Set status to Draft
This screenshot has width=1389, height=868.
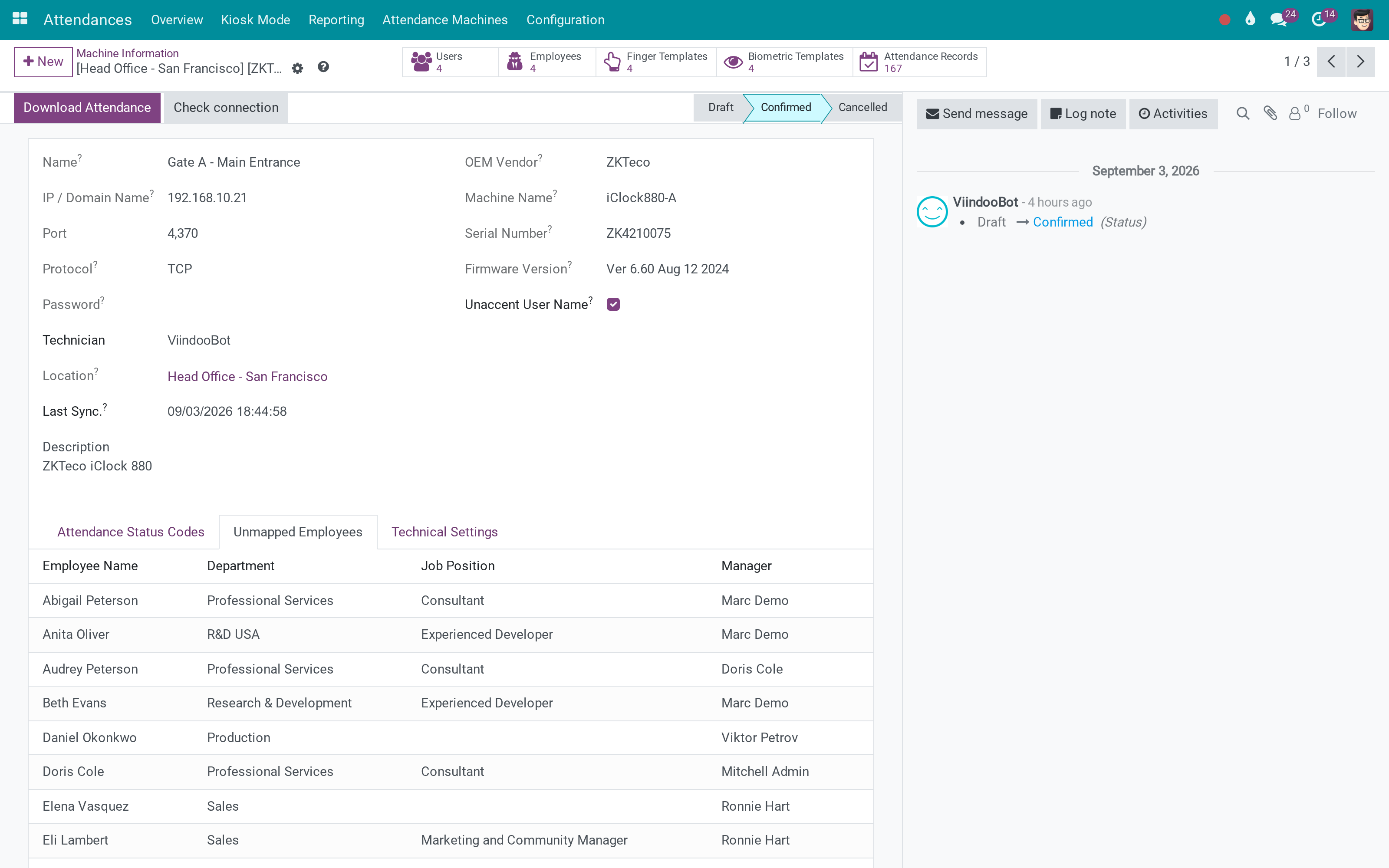tap(720, 107)
